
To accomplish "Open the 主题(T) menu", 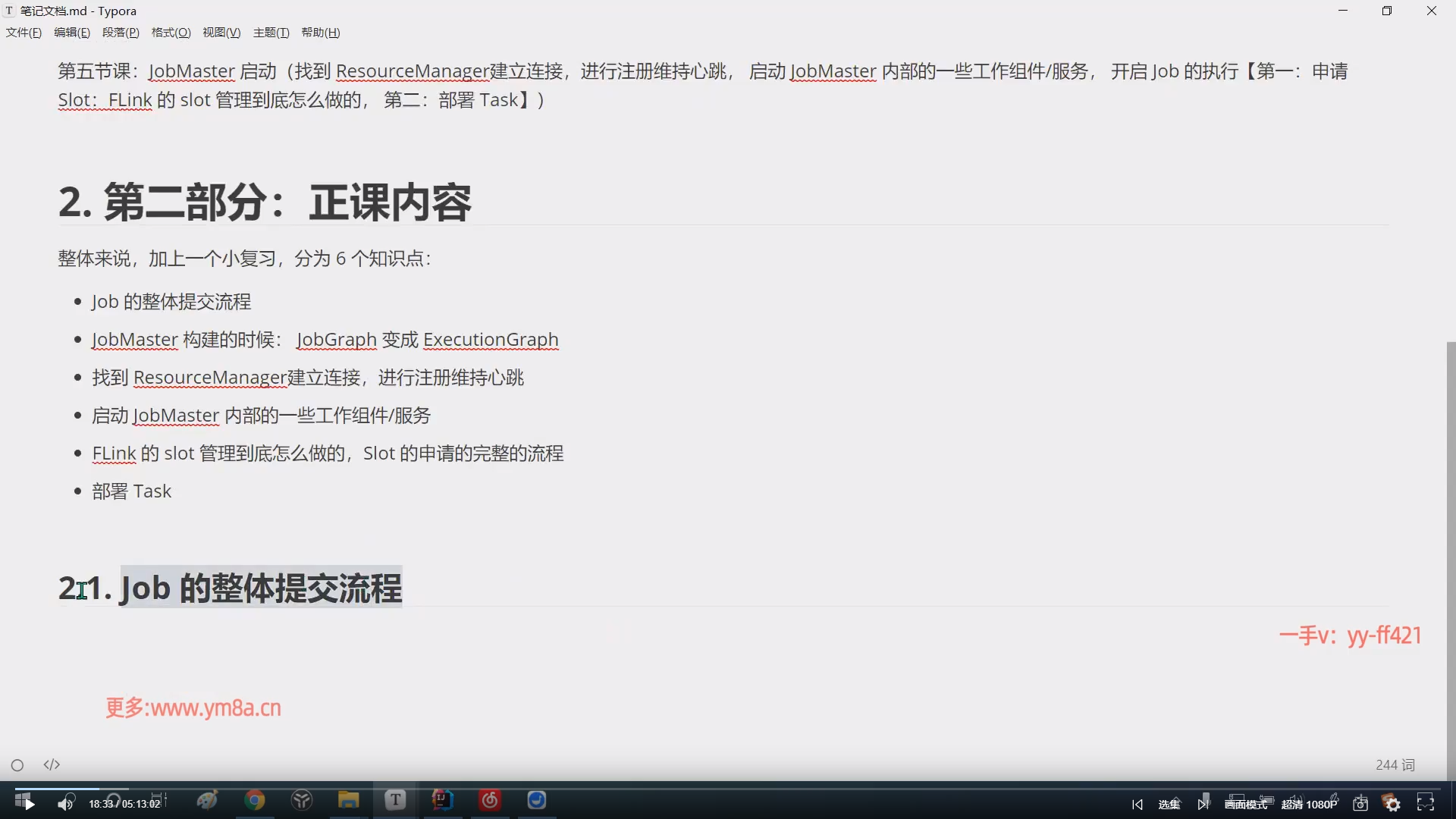I will (271, 33).
